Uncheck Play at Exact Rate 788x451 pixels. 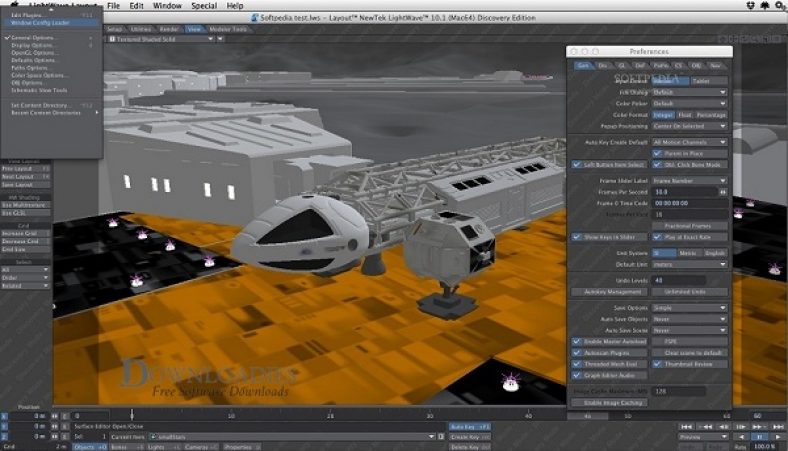[657, 237]
